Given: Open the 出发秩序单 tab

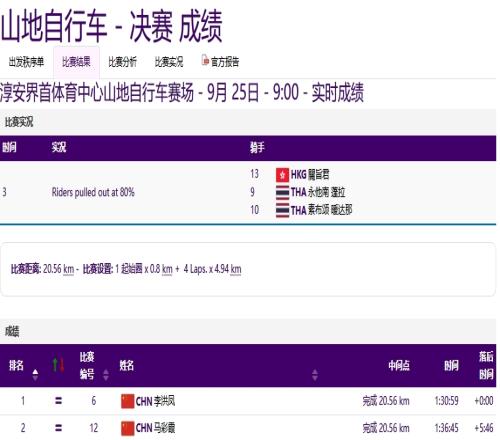Looking at the screenshot, I should click(26, 62).
